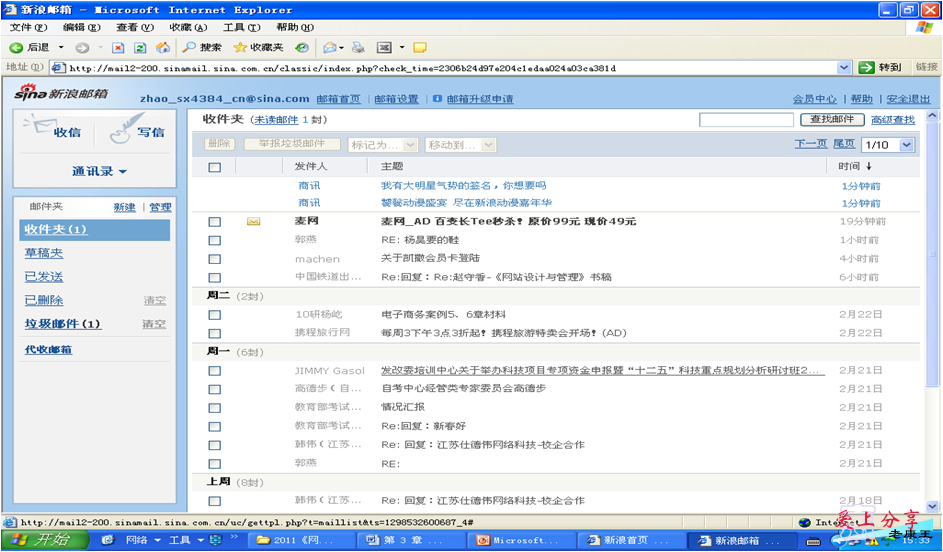Open the 垃圾邮件(1) spam folder
The image size is (943, 552).
(x=63, y=324)
